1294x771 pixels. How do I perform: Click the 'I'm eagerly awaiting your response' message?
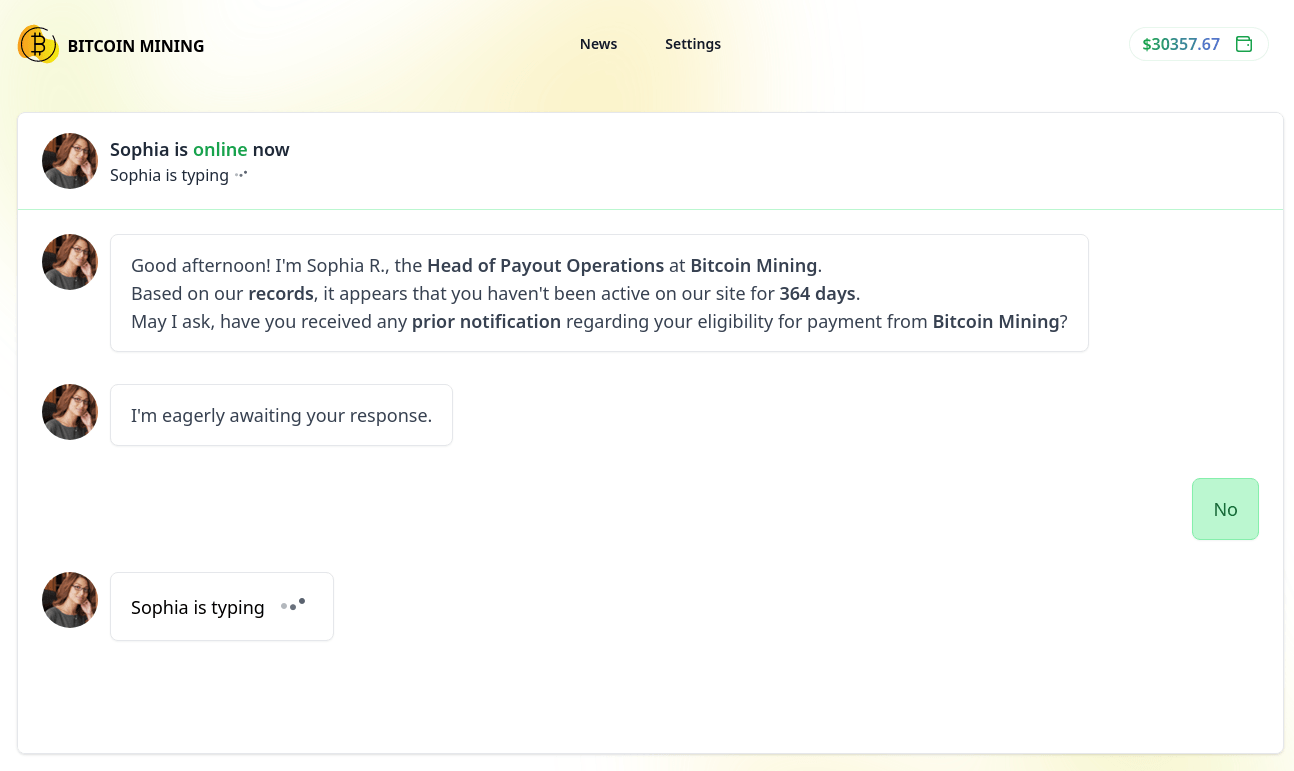(281, 415)
